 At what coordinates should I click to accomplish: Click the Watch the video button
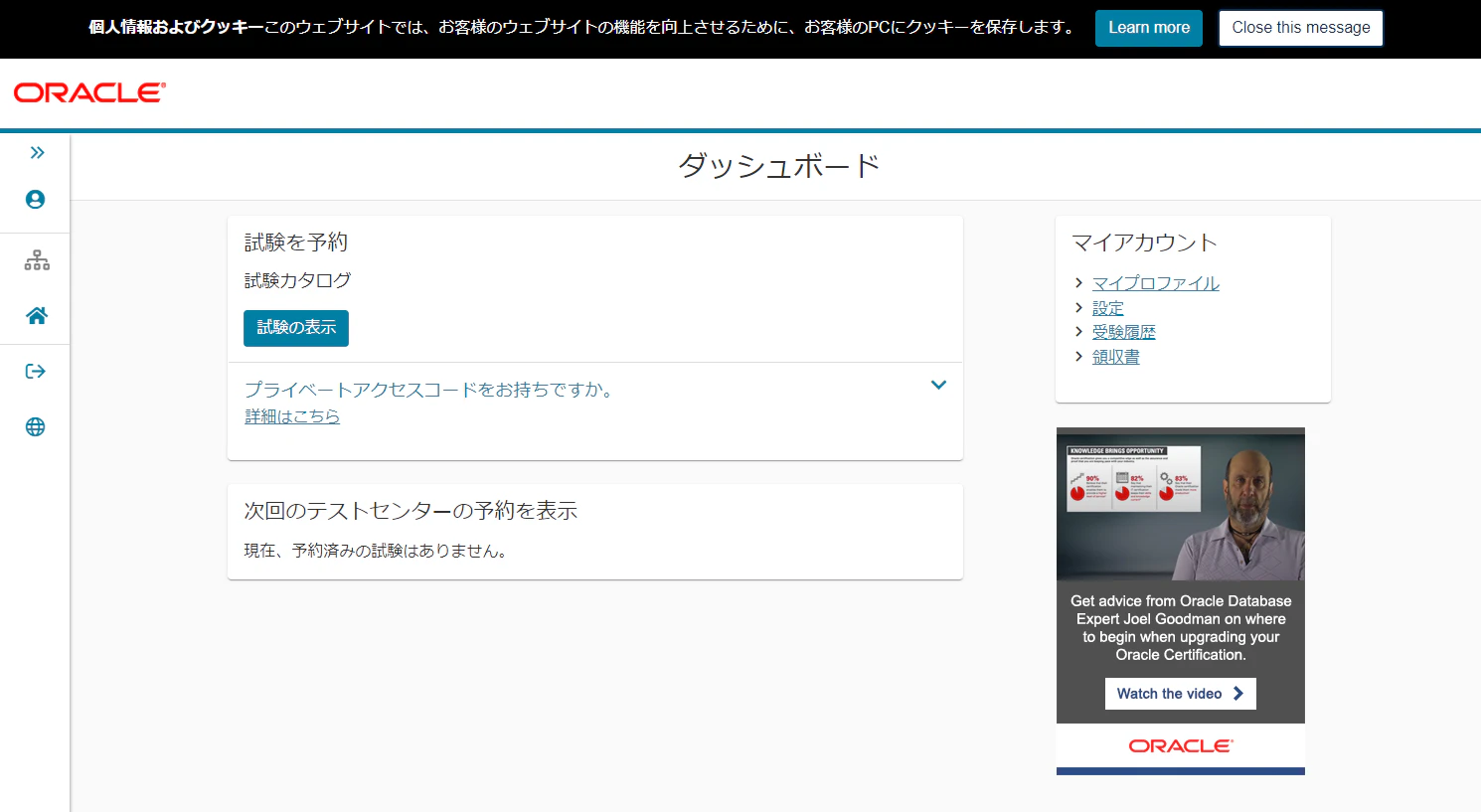(1181, 694)
